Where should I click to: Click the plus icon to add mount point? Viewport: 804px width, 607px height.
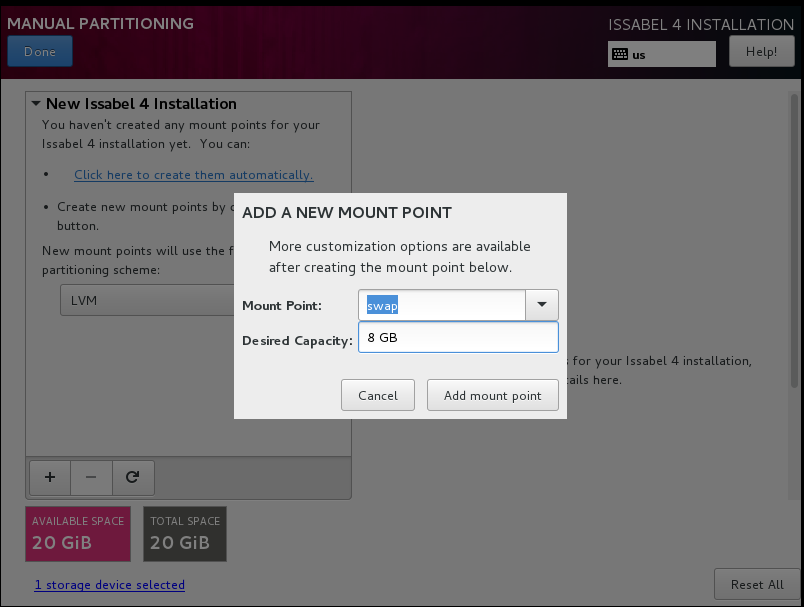[x=49, y=478]
